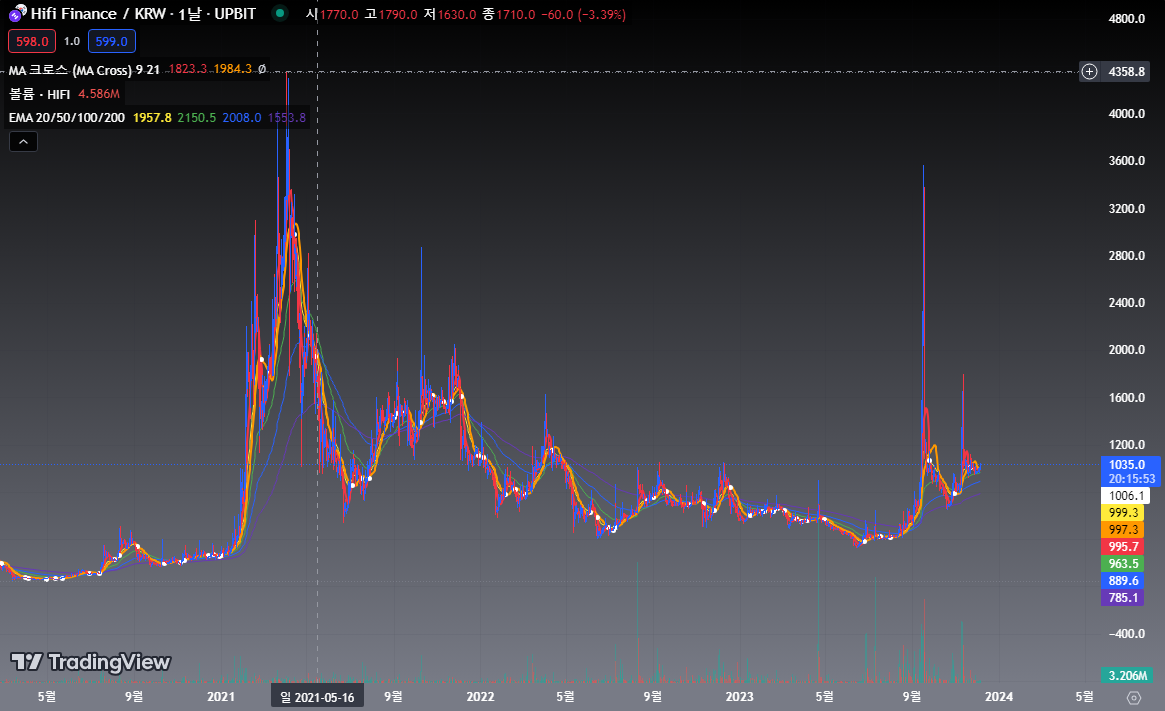Click the 1957.8 EMA 20 value

[x=152, y=117]
